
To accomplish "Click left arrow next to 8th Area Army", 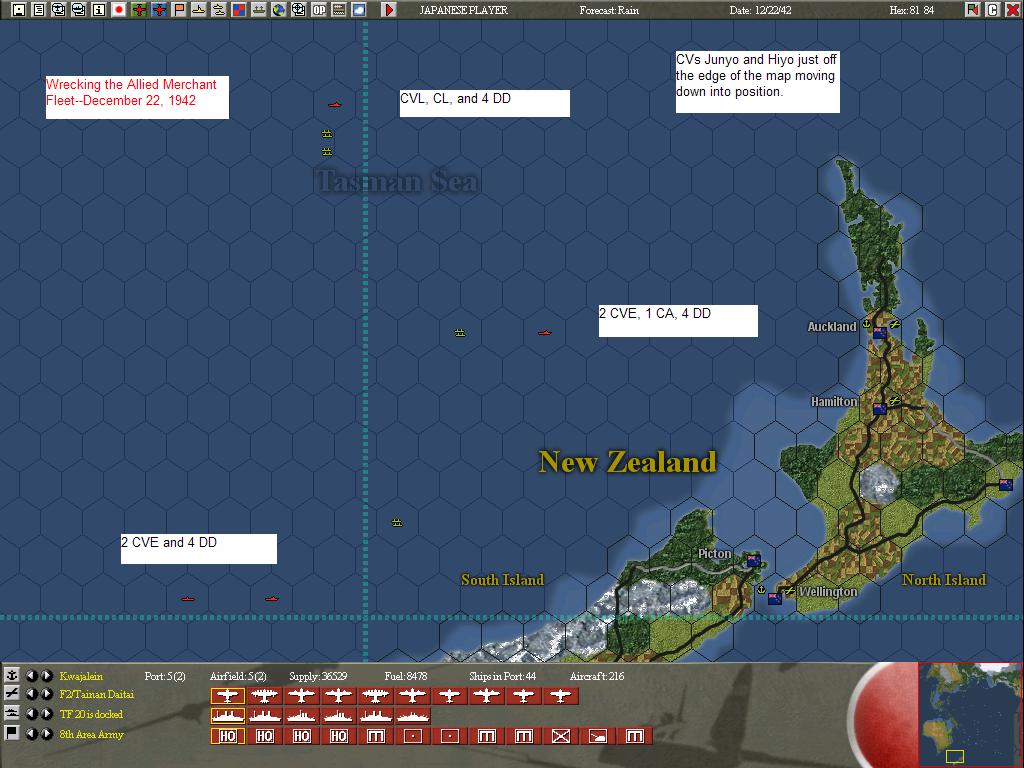I will pyautogui.click(x=31, y=733).
